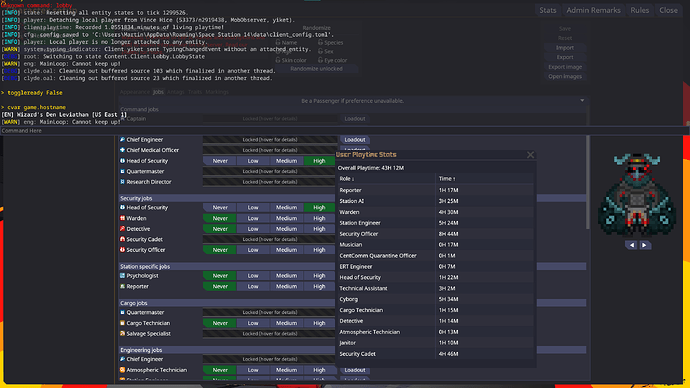
Task: Open Chief Engineer Loadout button
Action: tap(355, 139)
